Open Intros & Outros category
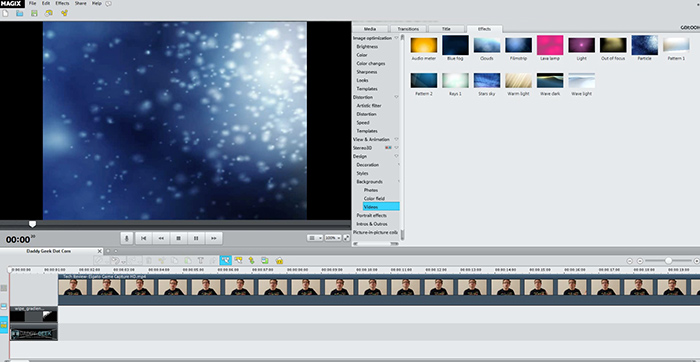The width and height of the screenshot is (700, 362). point(372,224)
